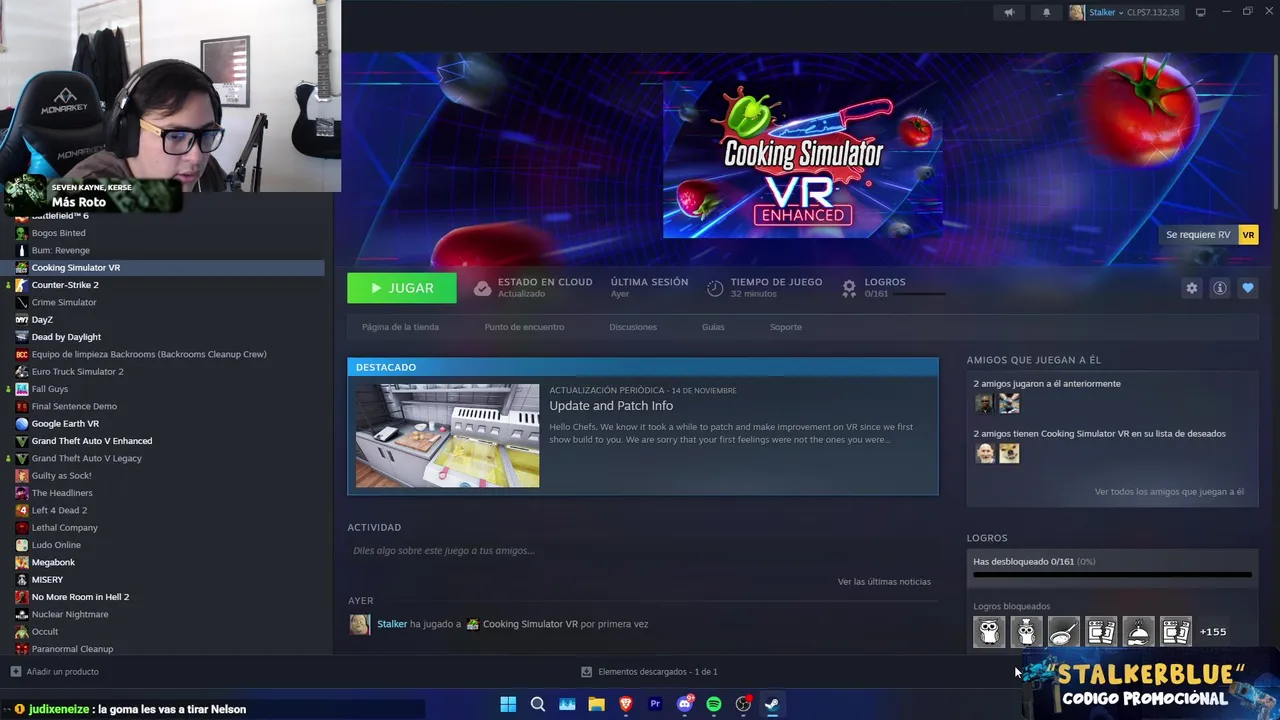Screen dimensions: 1280x720
Task: Select Bogos Binted in library
Action: coord(58,233)
